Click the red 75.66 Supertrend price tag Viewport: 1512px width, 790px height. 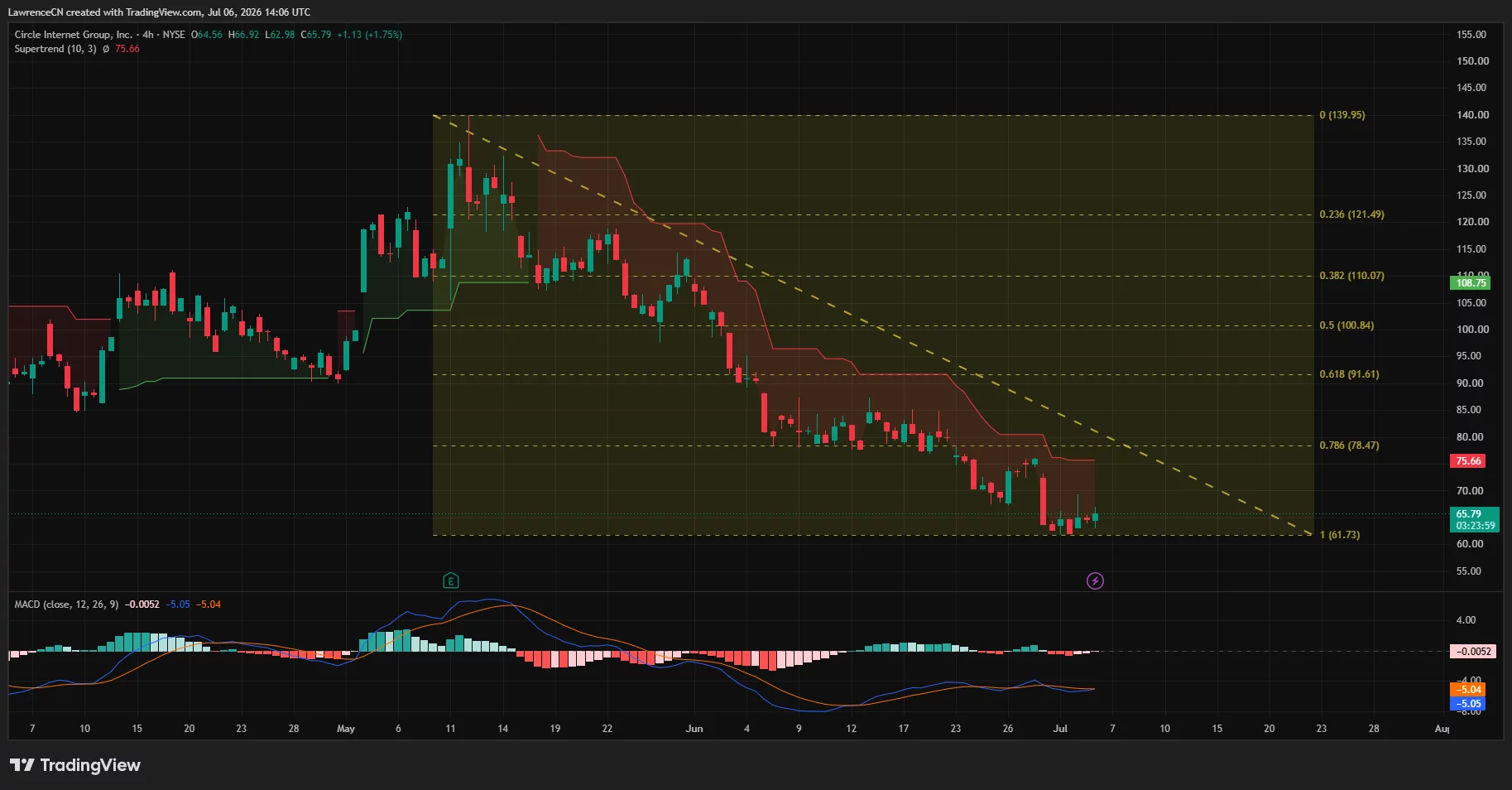[x=1468, y=461]
